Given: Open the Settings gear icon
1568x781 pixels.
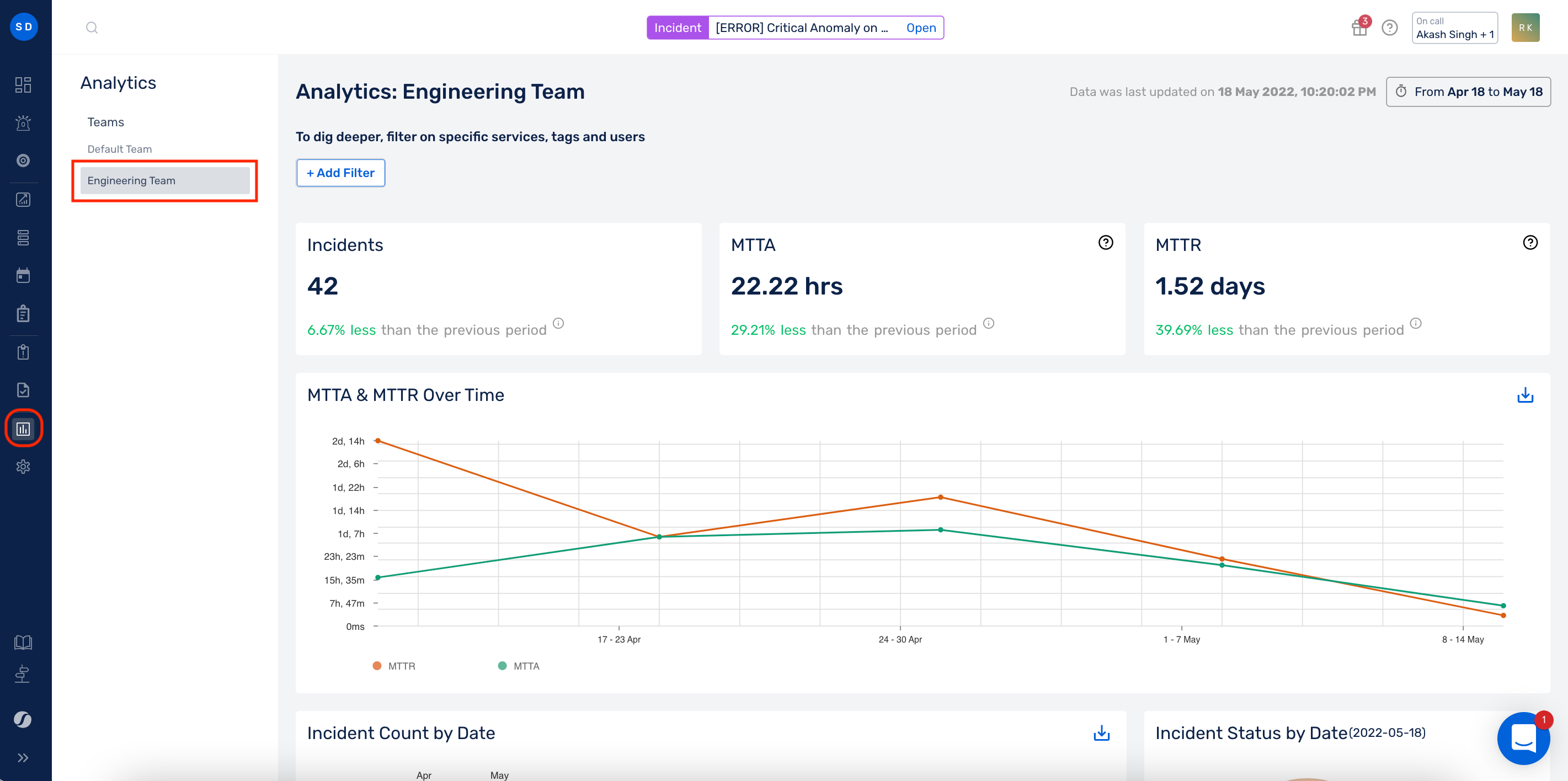Looking at the screenshot, I should (23, 466).
